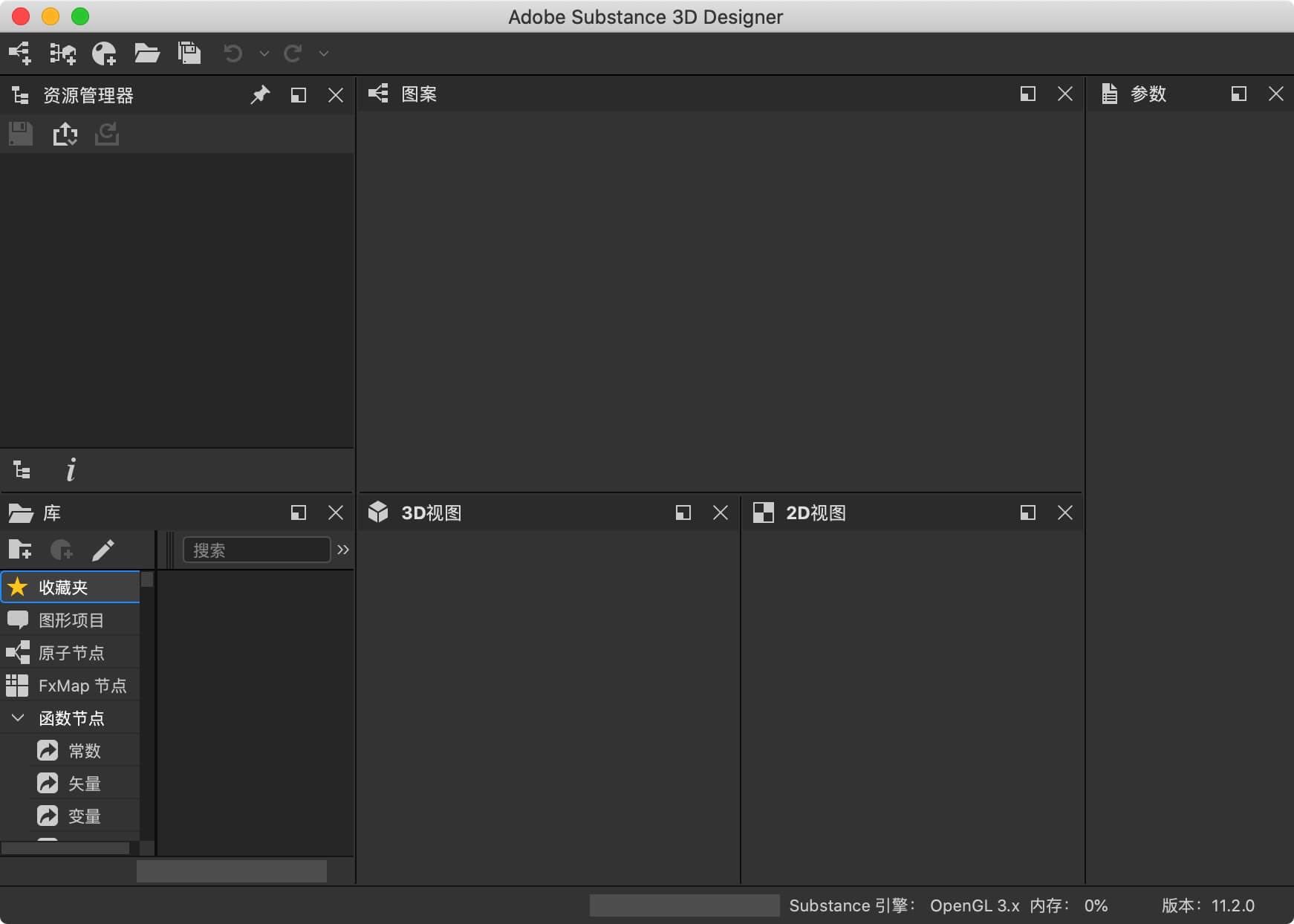Click the save icon in 资源管理器
This screenshot has width=1294, height=924.
point(21,134)
